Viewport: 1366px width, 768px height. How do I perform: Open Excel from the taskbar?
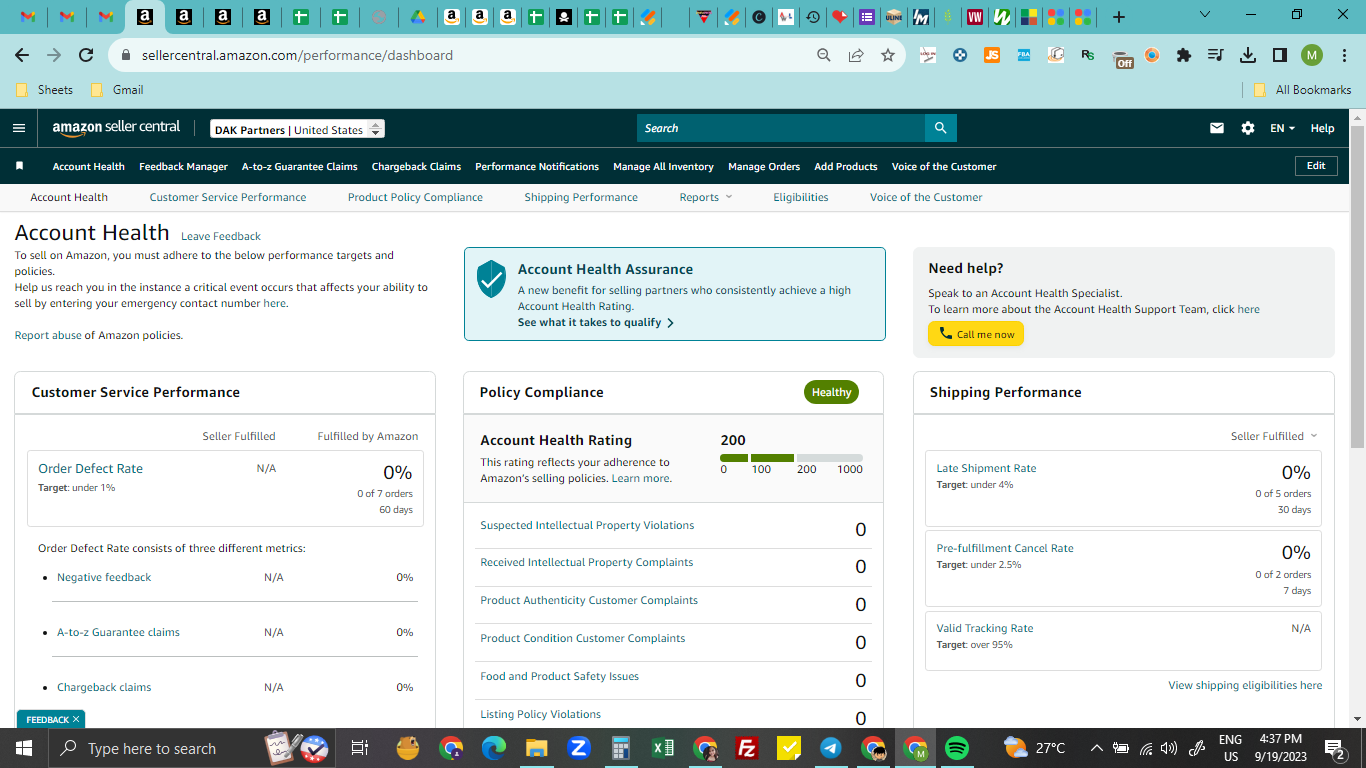(662, 748)
